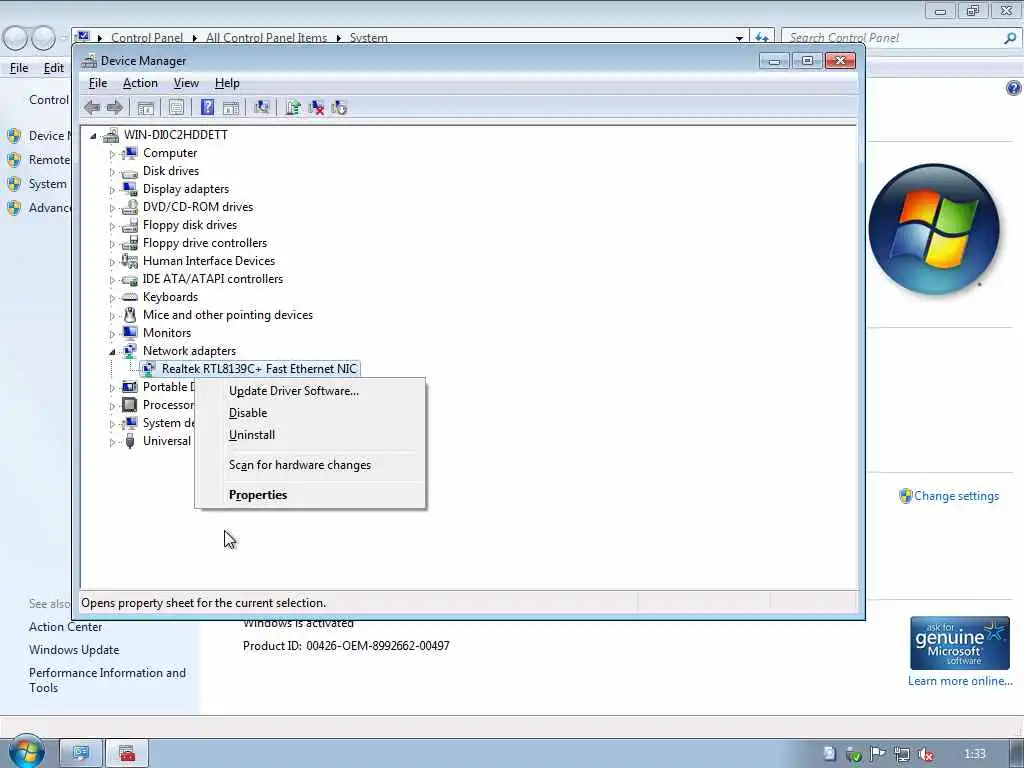Expand the Computer node
The image size is (1024, 768).
click(x=112, y=154)
